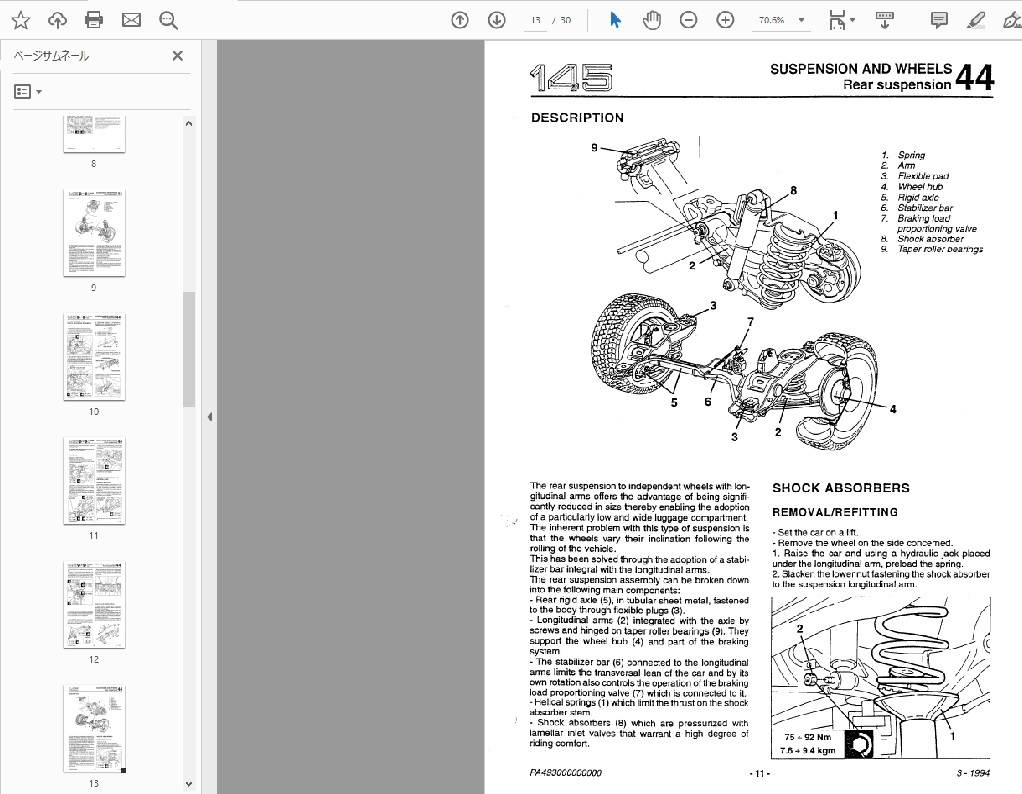Zoom out with the minus button
The width and height of the screenshot is (1022, 794).
coord(688,20)
